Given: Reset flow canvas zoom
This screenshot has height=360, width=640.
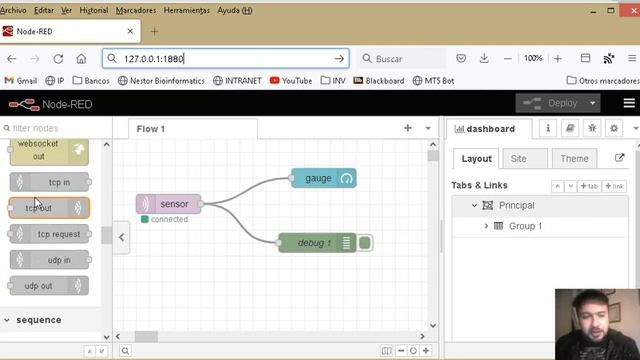Looking at the screenshot, I should [413, 351].
